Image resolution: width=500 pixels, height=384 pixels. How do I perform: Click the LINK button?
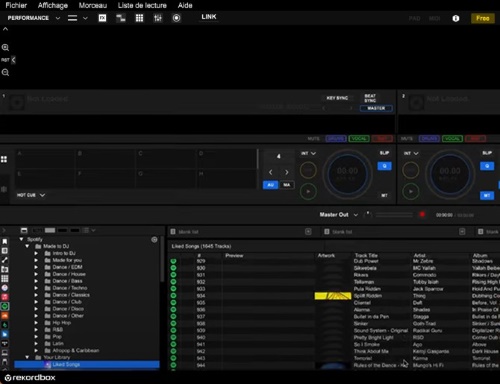pos(209,17)
